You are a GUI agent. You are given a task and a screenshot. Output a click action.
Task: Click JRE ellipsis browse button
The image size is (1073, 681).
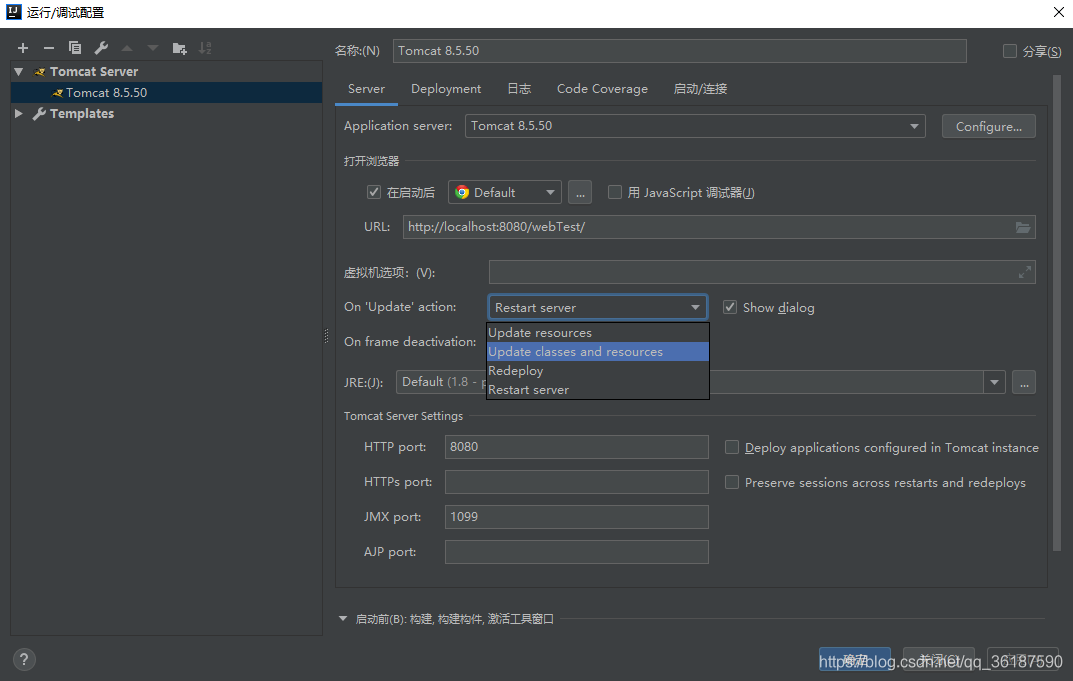[1024, 383]
